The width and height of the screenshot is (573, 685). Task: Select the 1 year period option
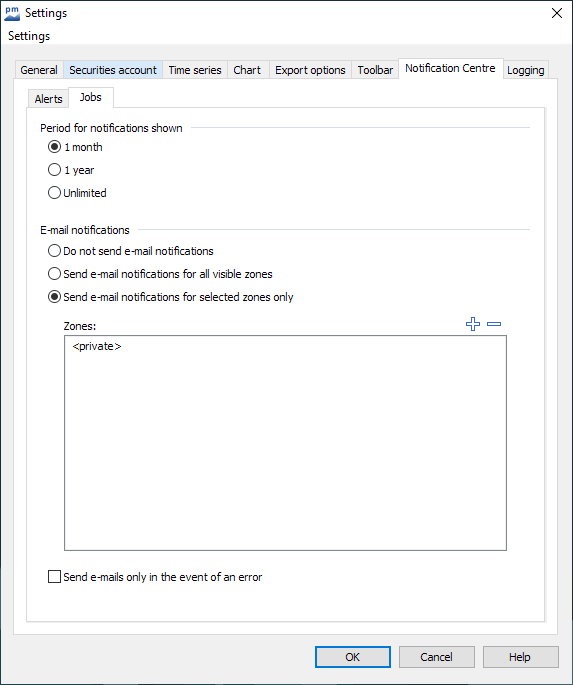click(x=54, y=170)
